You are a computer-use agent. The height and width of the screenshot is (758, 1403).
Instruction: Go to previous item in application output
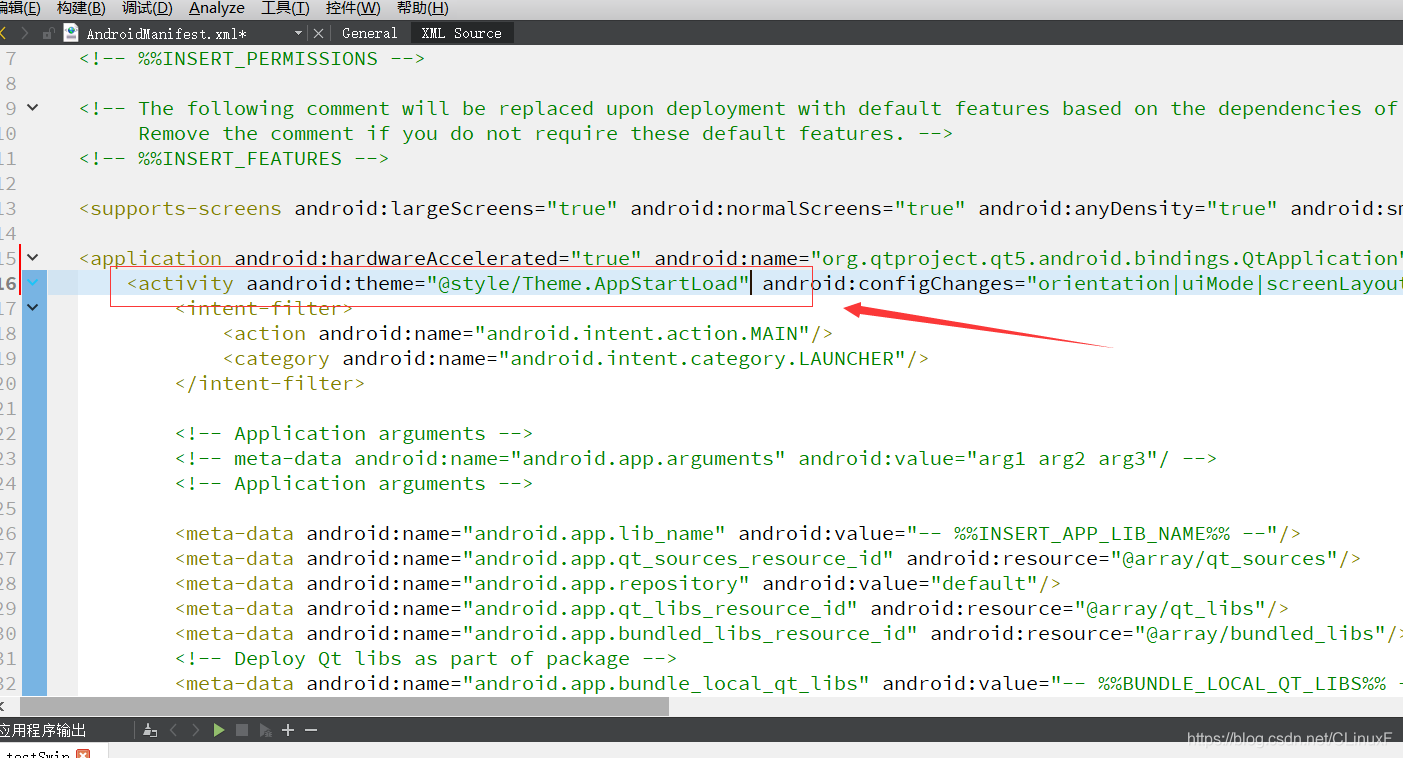[173, 730]
